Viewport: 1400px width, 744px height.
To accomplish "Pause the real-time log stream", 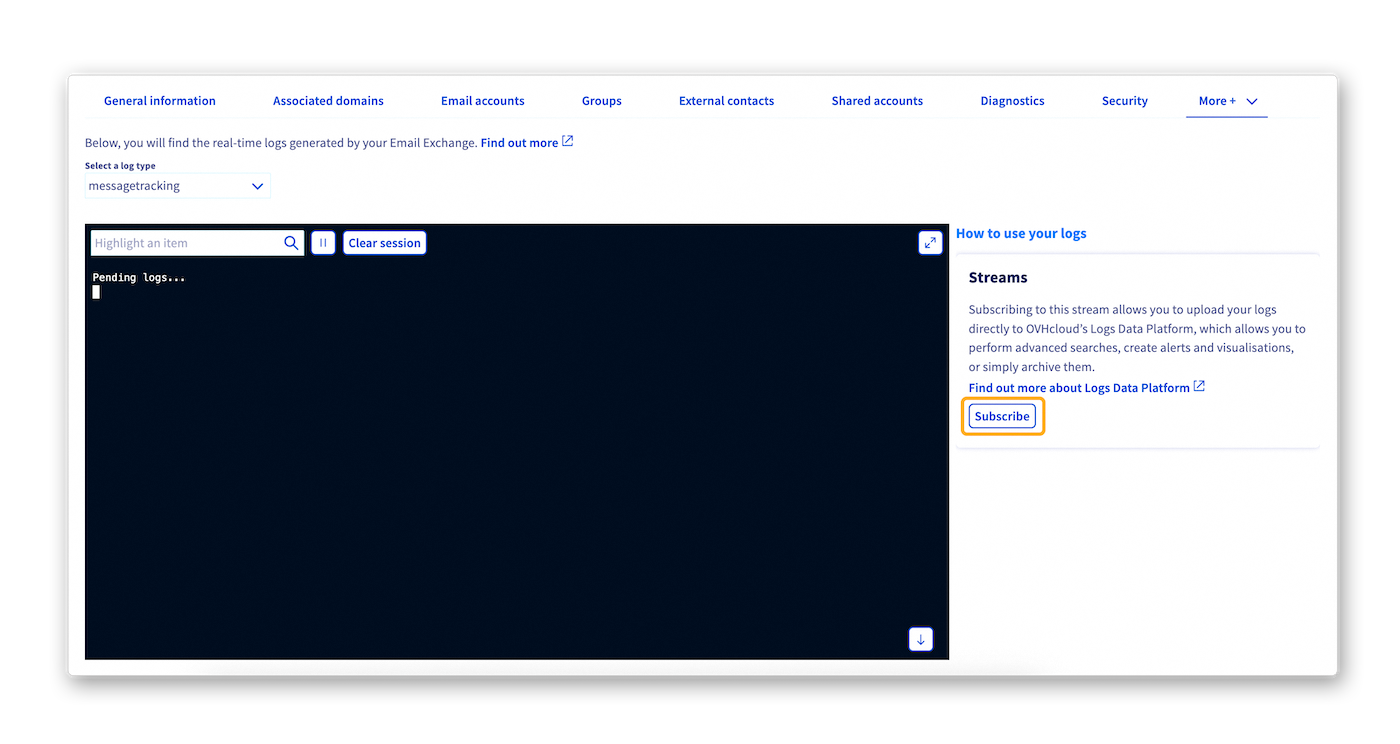I will 322,242.
